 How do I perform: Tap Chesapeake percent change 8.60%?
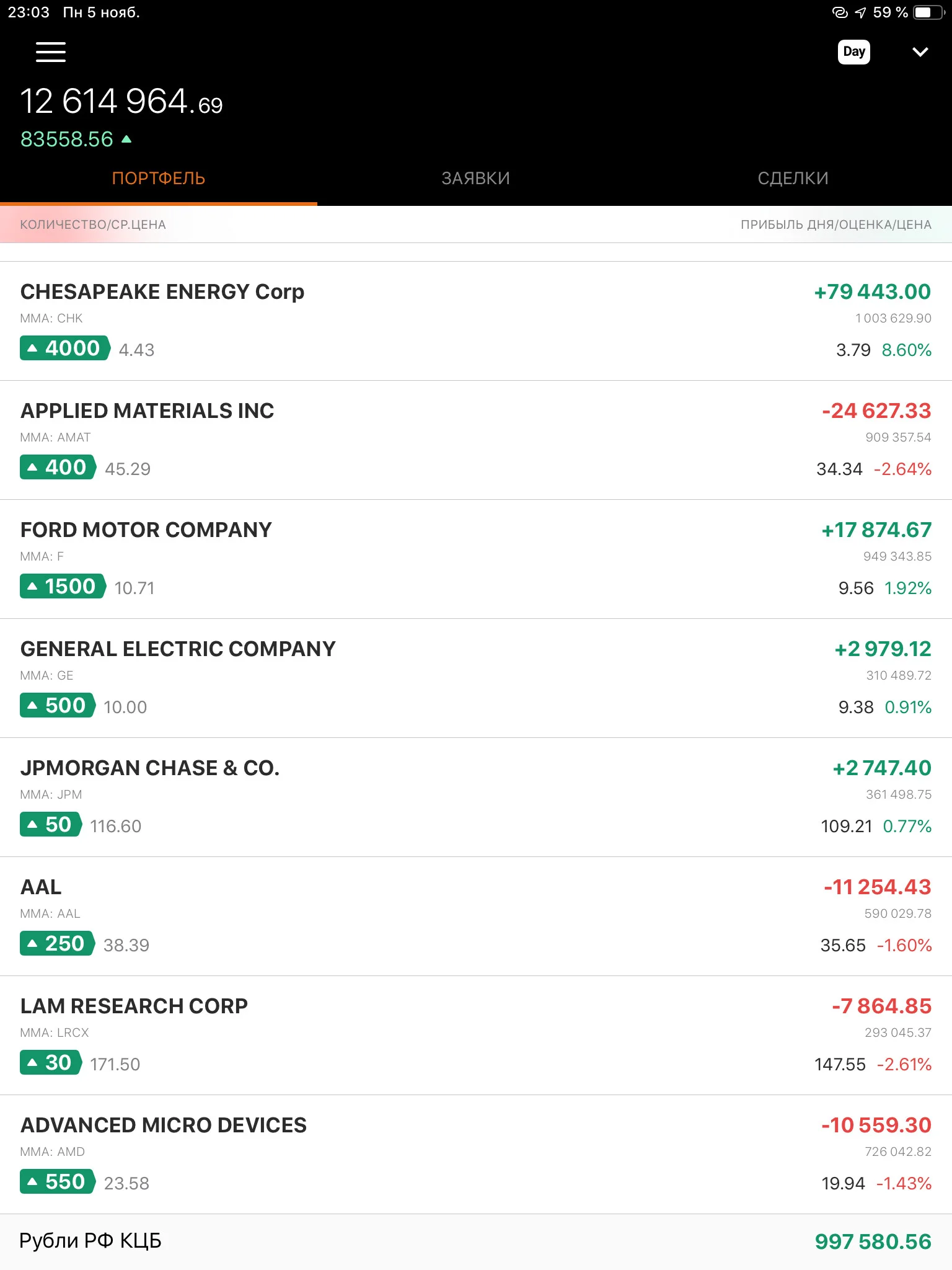907,350
